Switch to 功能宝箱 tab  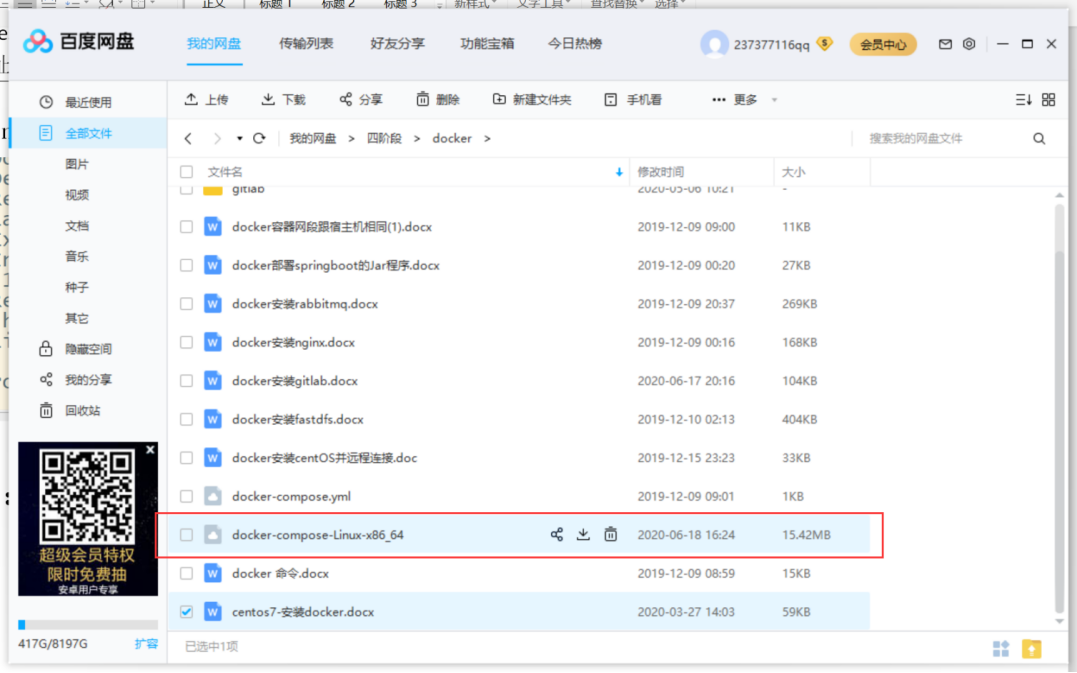pos(487,44)
